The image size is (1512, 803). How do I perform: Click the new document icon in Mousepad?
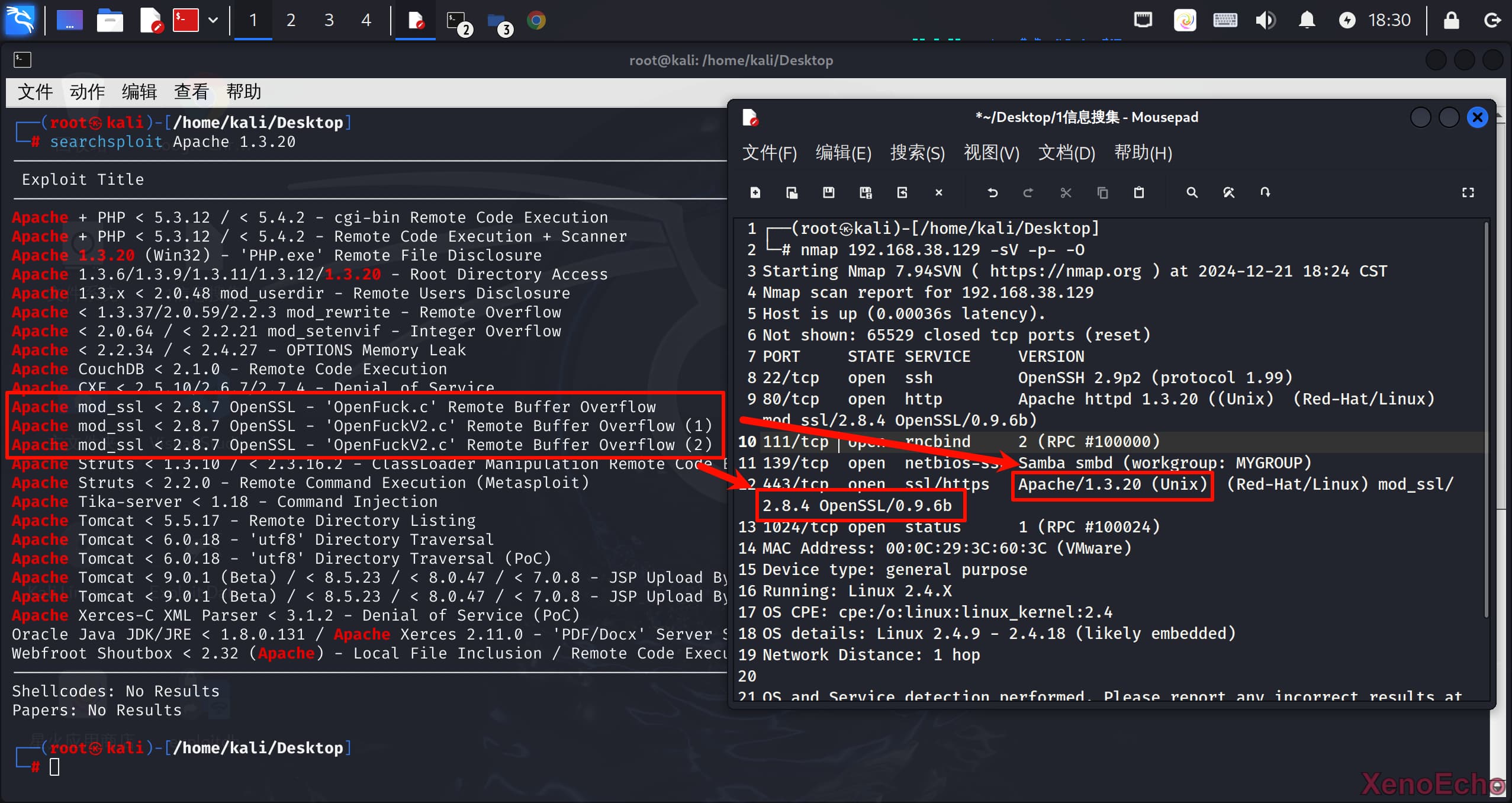755,192
